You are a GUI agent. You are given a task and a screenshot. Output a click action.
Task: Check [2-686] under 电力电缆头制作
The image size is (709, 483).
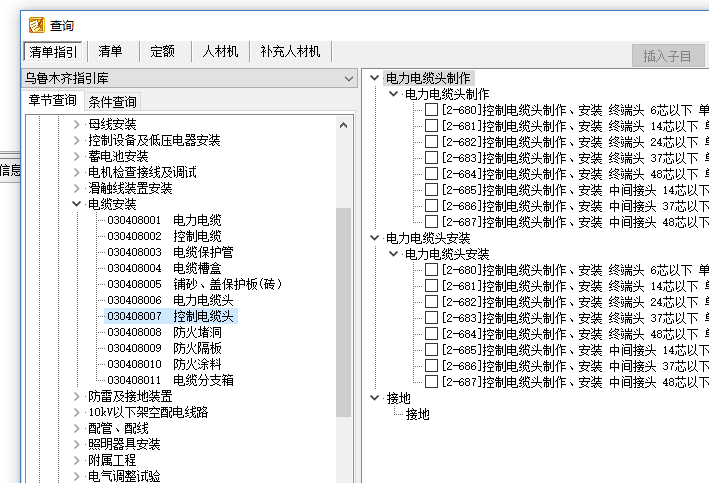[x=432, y=206]
